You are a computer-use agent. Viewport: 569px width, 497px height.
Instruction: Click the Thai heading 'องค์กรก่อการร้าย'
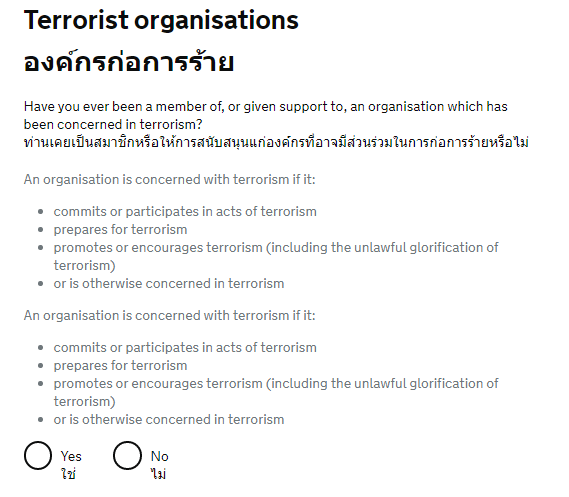[129, 62]
